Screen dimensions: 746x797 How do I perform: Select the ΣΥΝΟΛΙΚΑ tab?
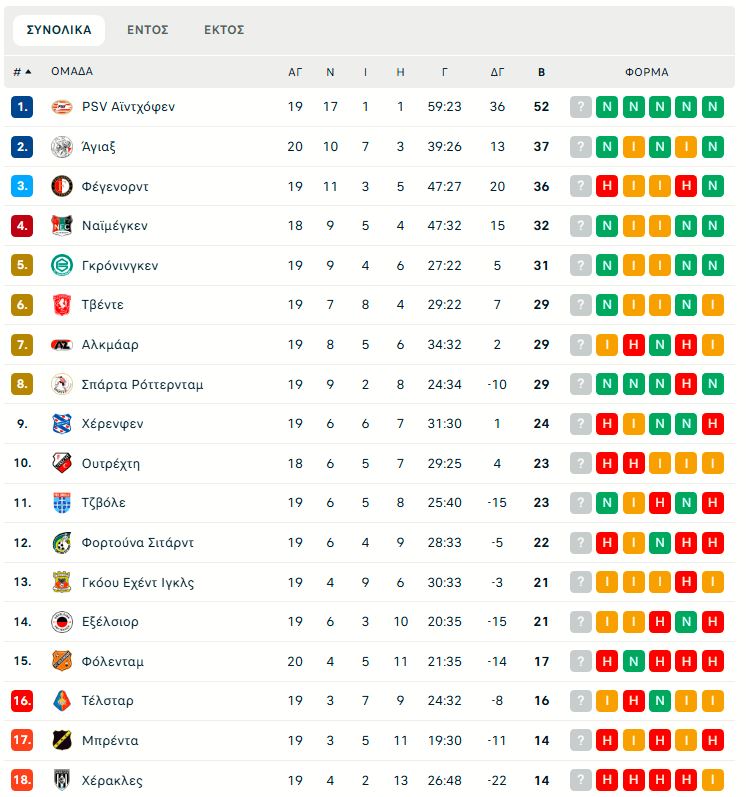tap(59, 30)
